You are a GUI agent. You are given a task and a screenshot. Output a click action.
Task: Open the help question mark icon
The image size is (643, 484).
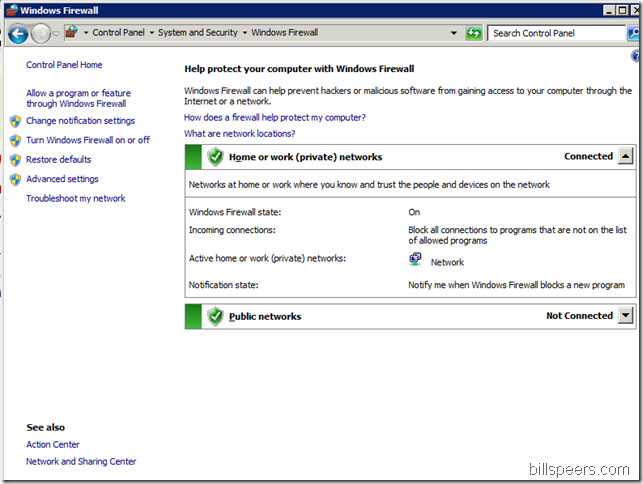[x=636, y=56]
